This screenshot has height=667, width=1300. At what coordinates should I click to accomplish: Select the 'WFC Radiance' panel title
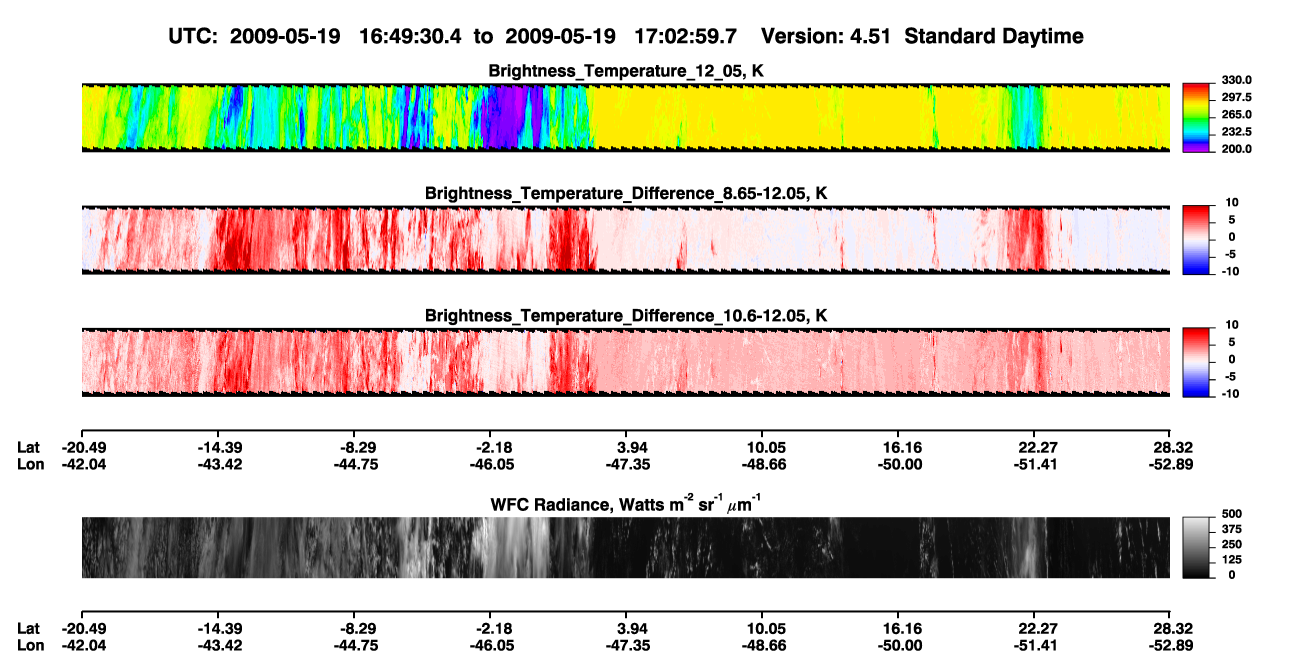[x=626, y=503]
